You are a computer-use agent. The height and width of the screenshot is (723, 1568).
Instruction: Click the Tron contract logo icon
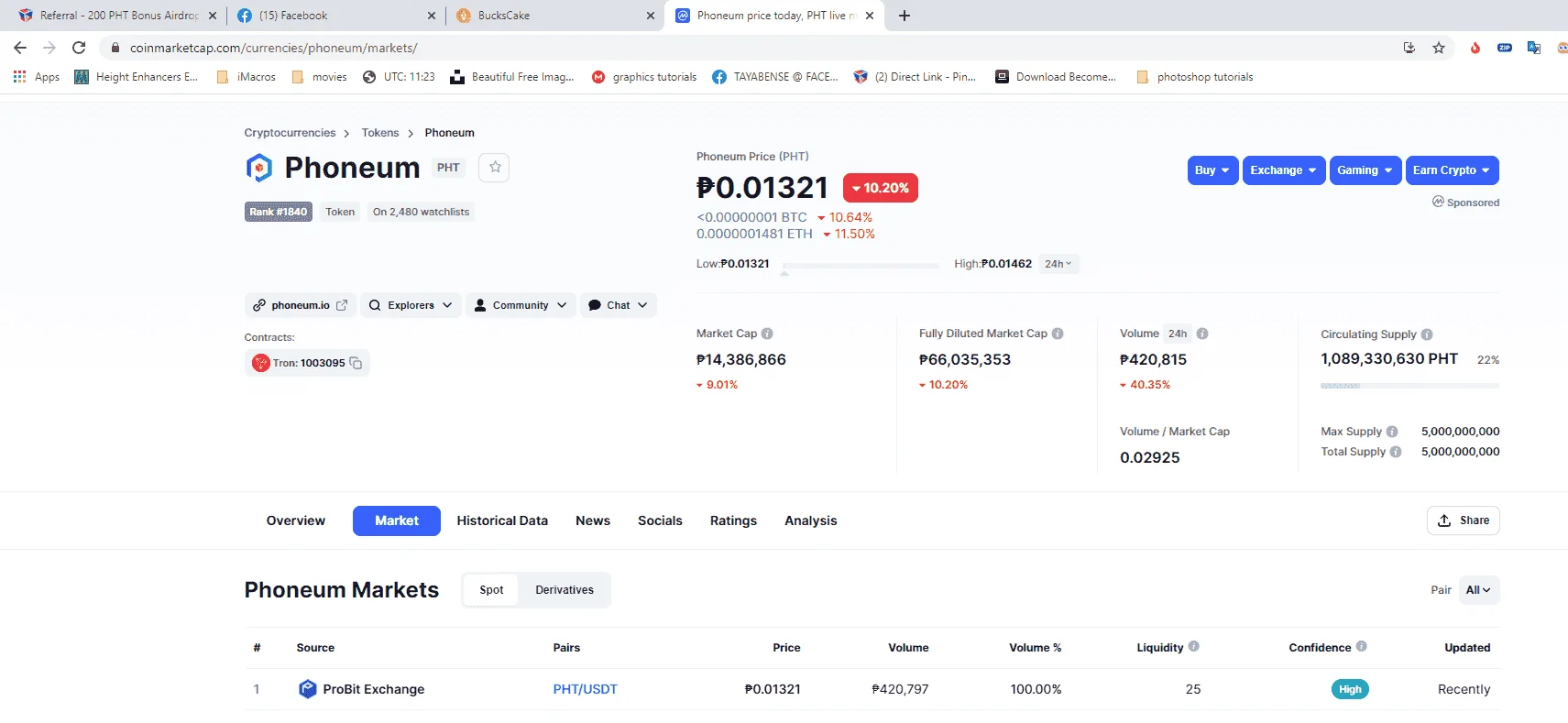coord(261,363)
